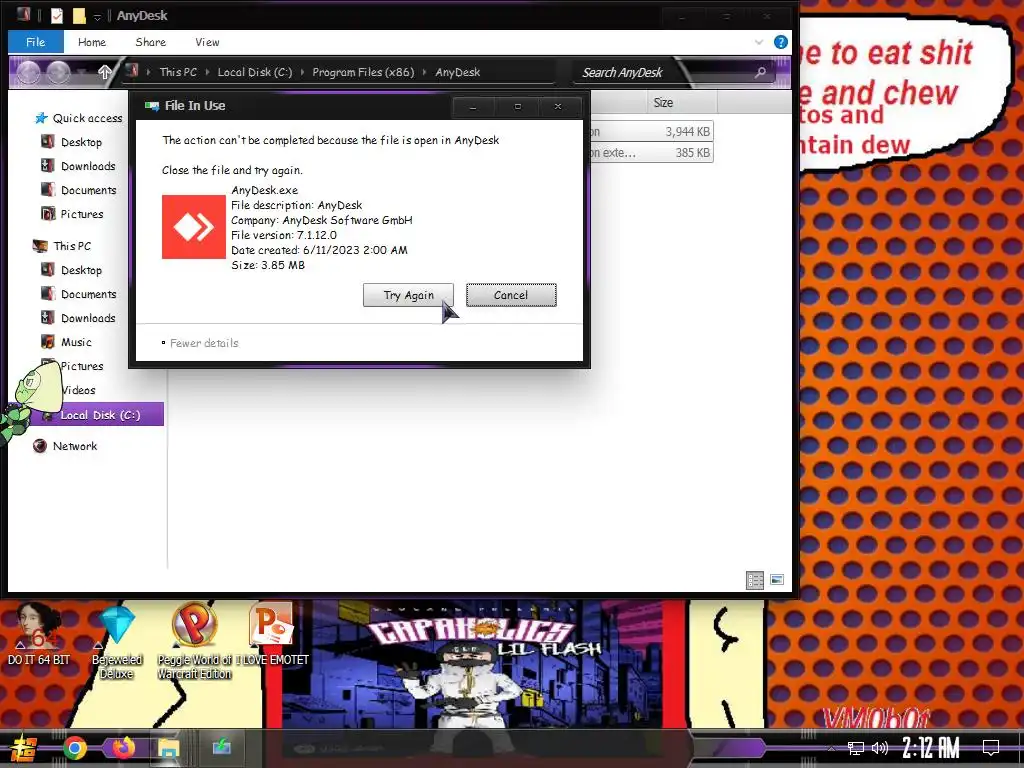
Task: Select Network in navigation pane
Action: tap(74, 446)
